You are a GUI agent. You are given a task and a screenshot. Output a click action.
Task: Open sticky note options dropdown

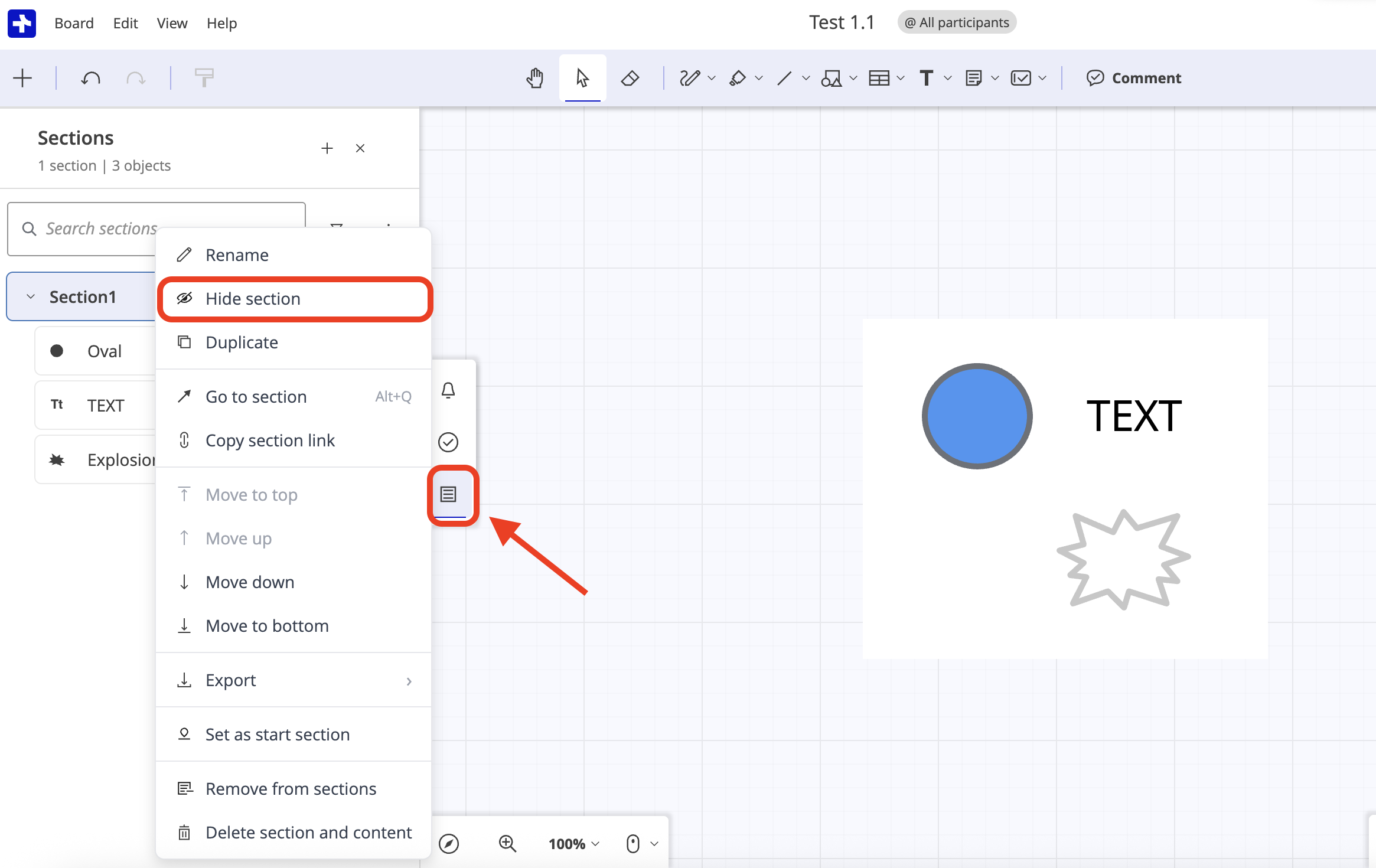click(995, 78)
